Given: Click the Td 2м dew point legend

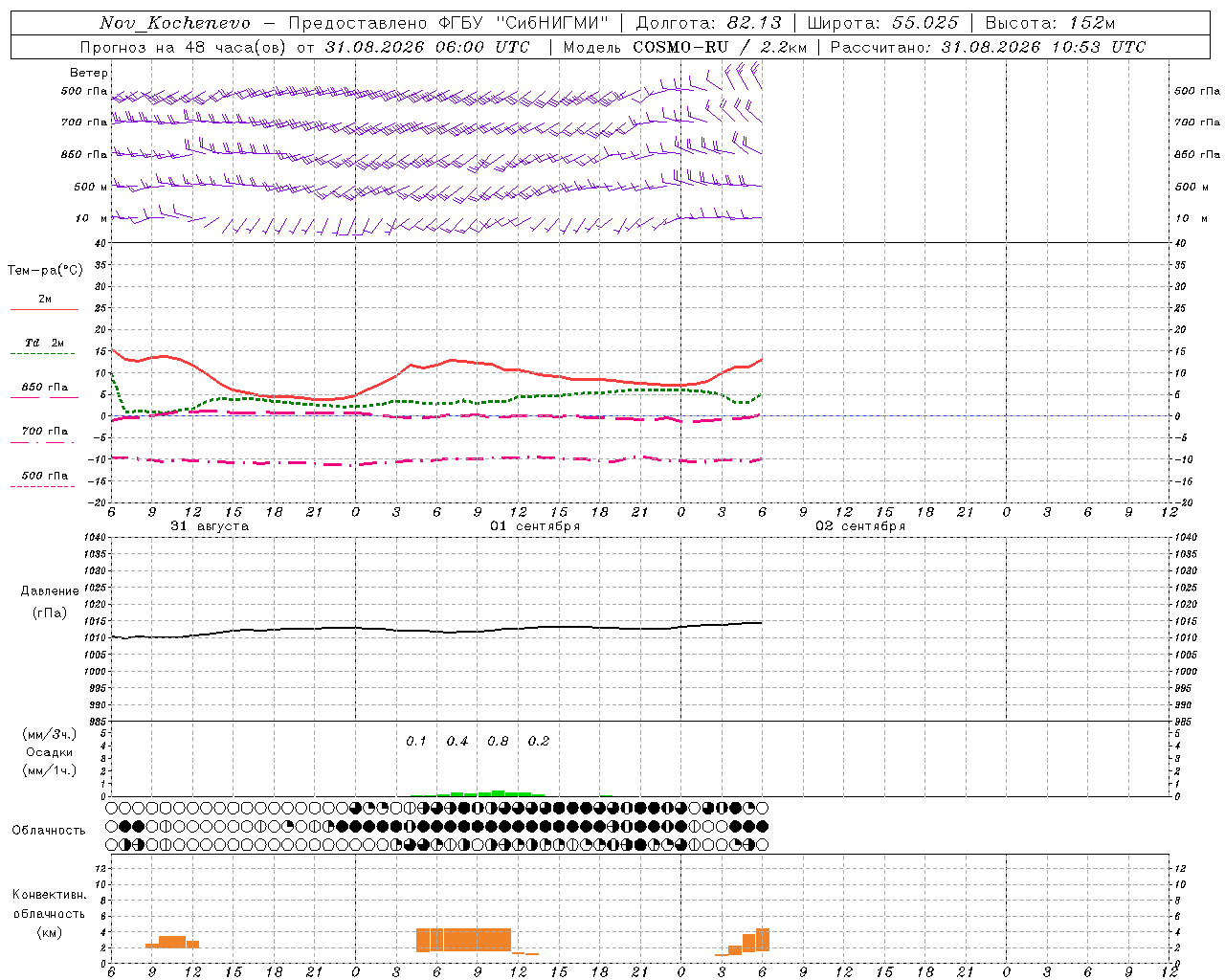Looking at the screenshot, I should coord(44,343).
